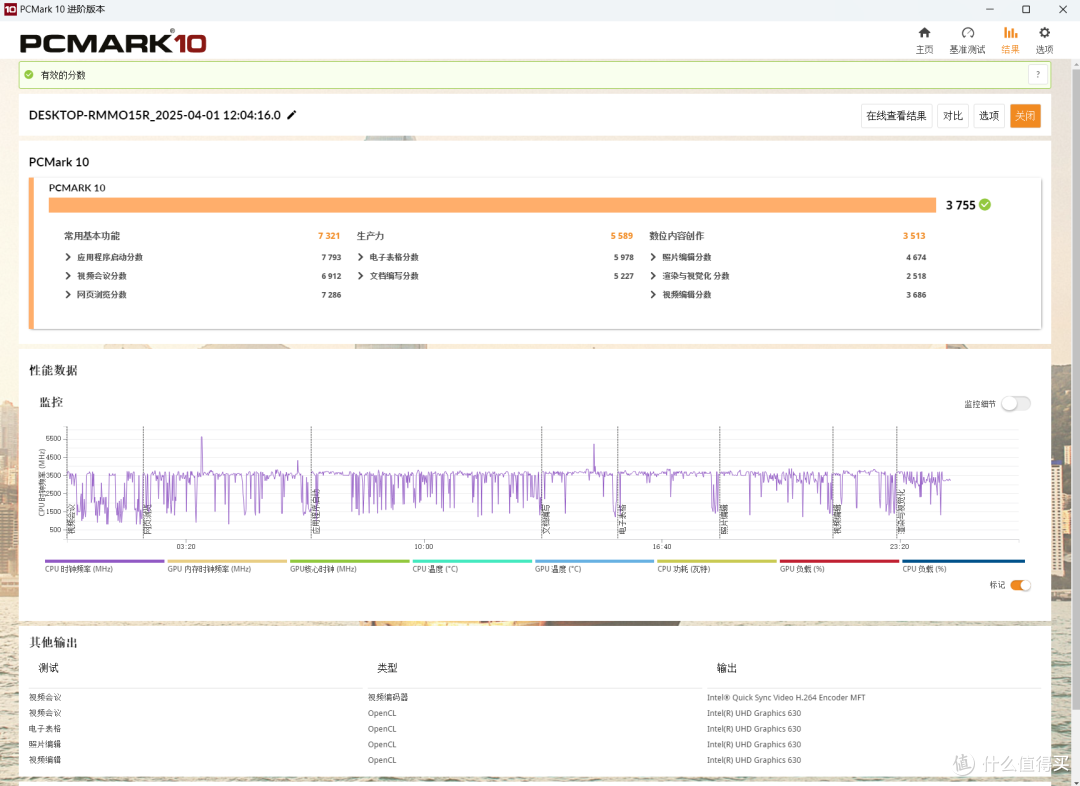1080x786 pixels.
Task: Click the result name DESKTOP-RMMO15R_2025-04-01
Action: point(154,115)
